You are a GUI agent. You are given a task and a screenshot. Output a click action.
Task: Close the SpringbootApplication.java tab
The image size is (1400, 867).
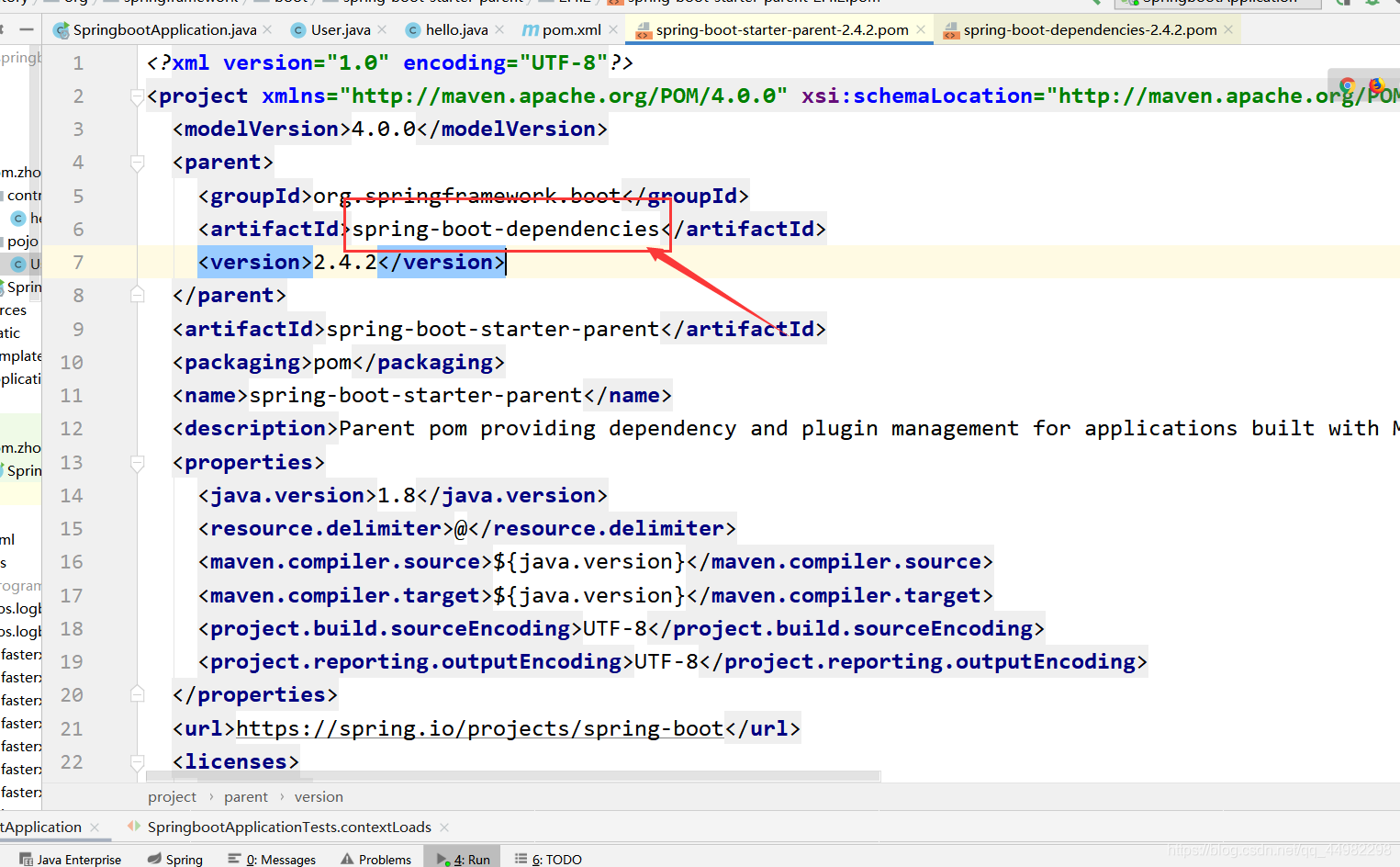click(267, 29)
